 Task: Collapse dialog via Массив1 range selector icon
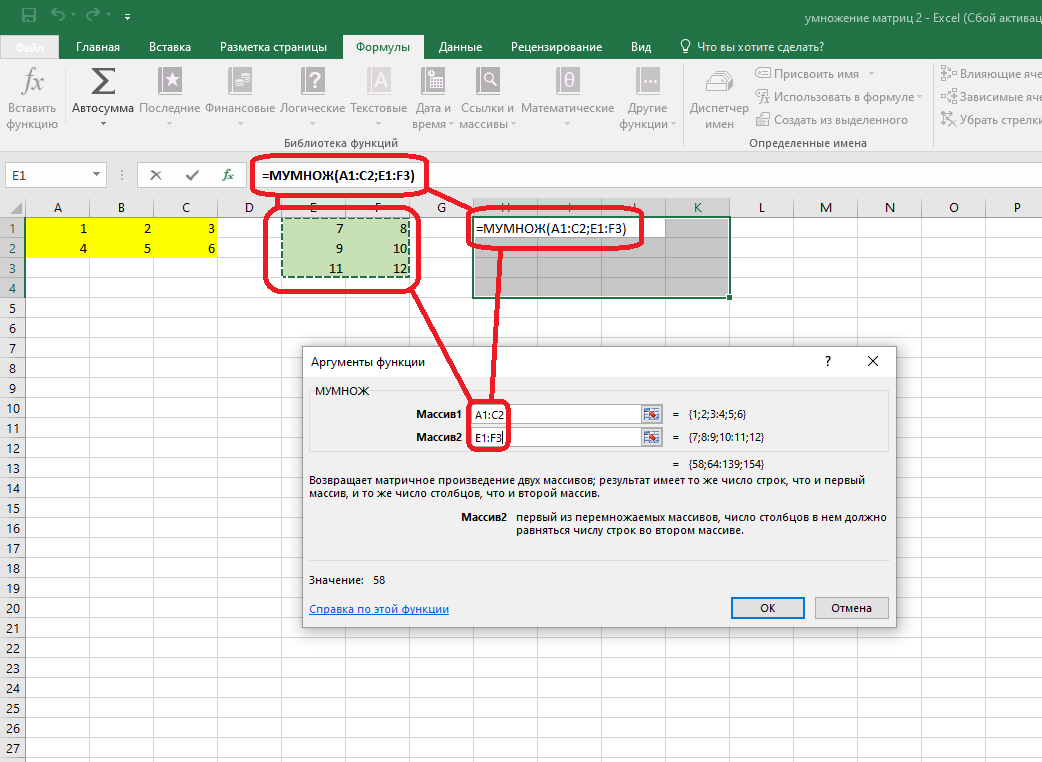pos(651,415)
